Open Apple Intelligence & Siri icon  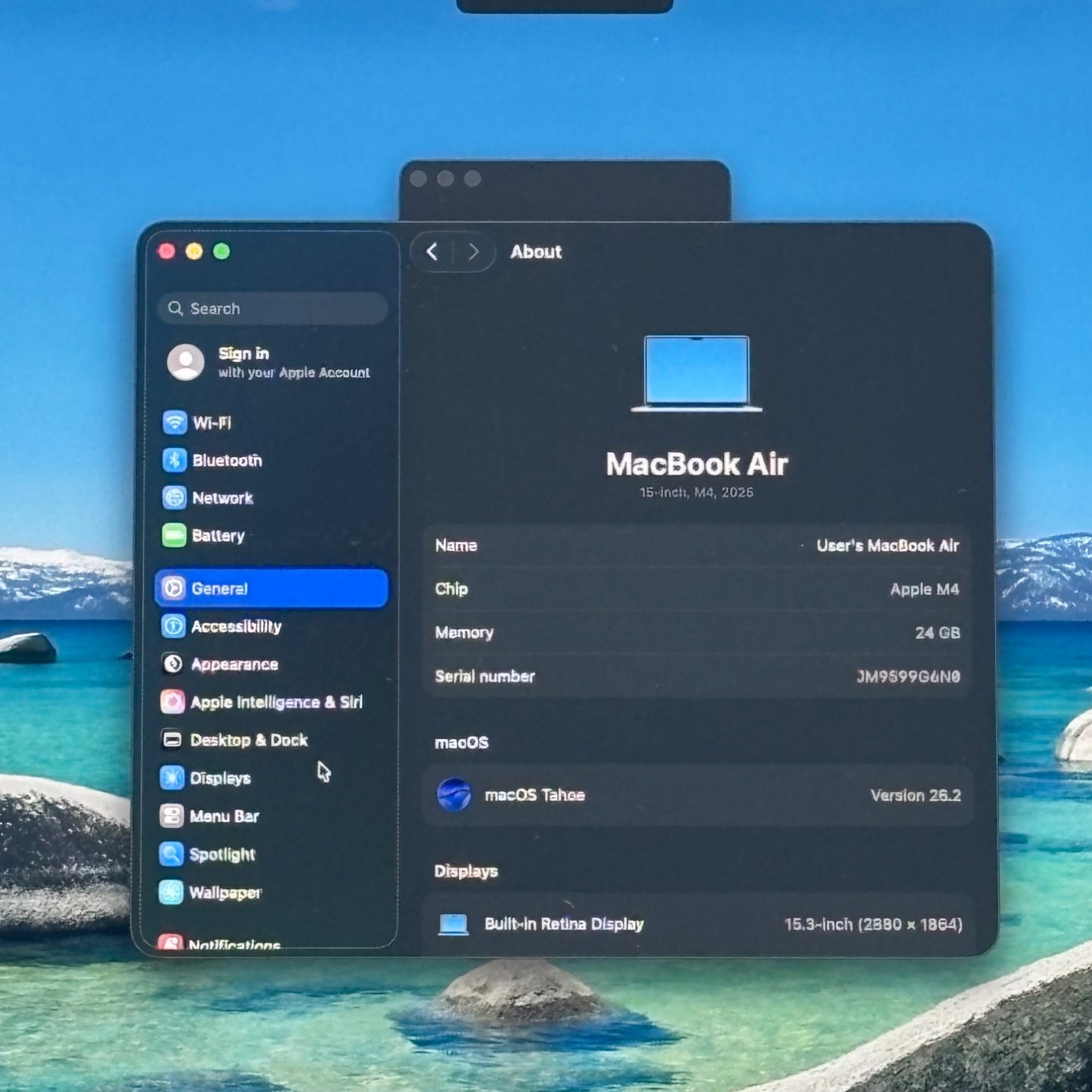point(172,702)
